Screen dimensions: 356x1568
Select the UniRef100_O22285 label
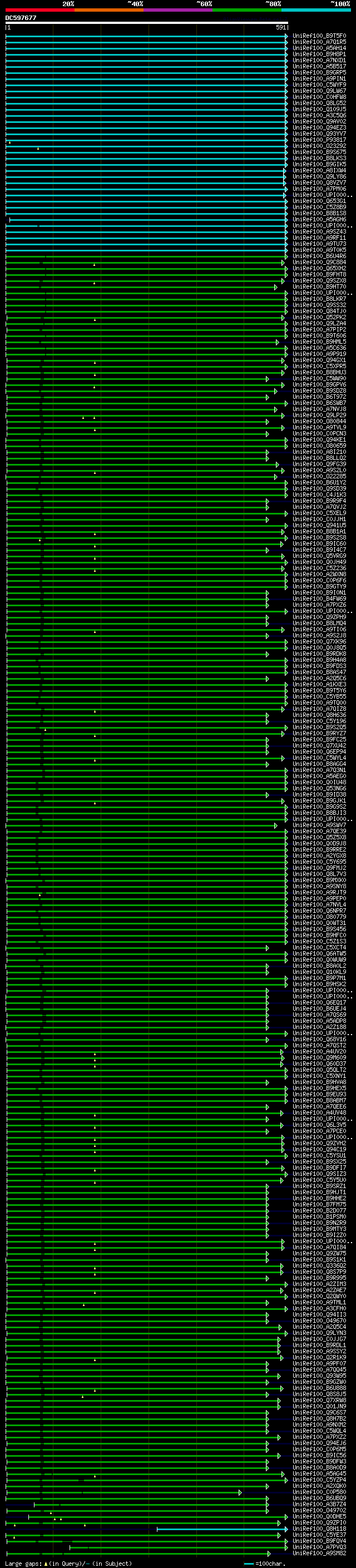click(x=319, y=477)
